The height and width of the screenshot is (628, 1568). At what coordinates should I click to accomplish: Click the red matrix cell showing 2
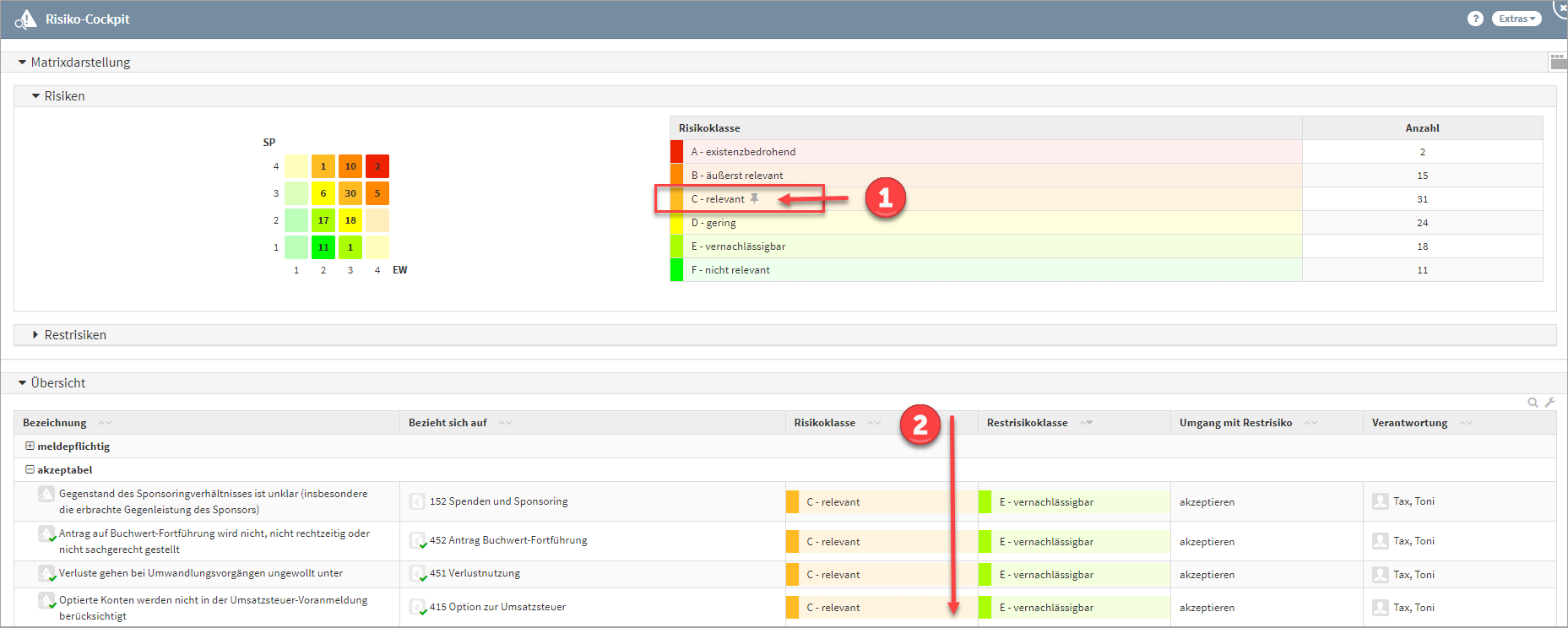tap(377, 166)
